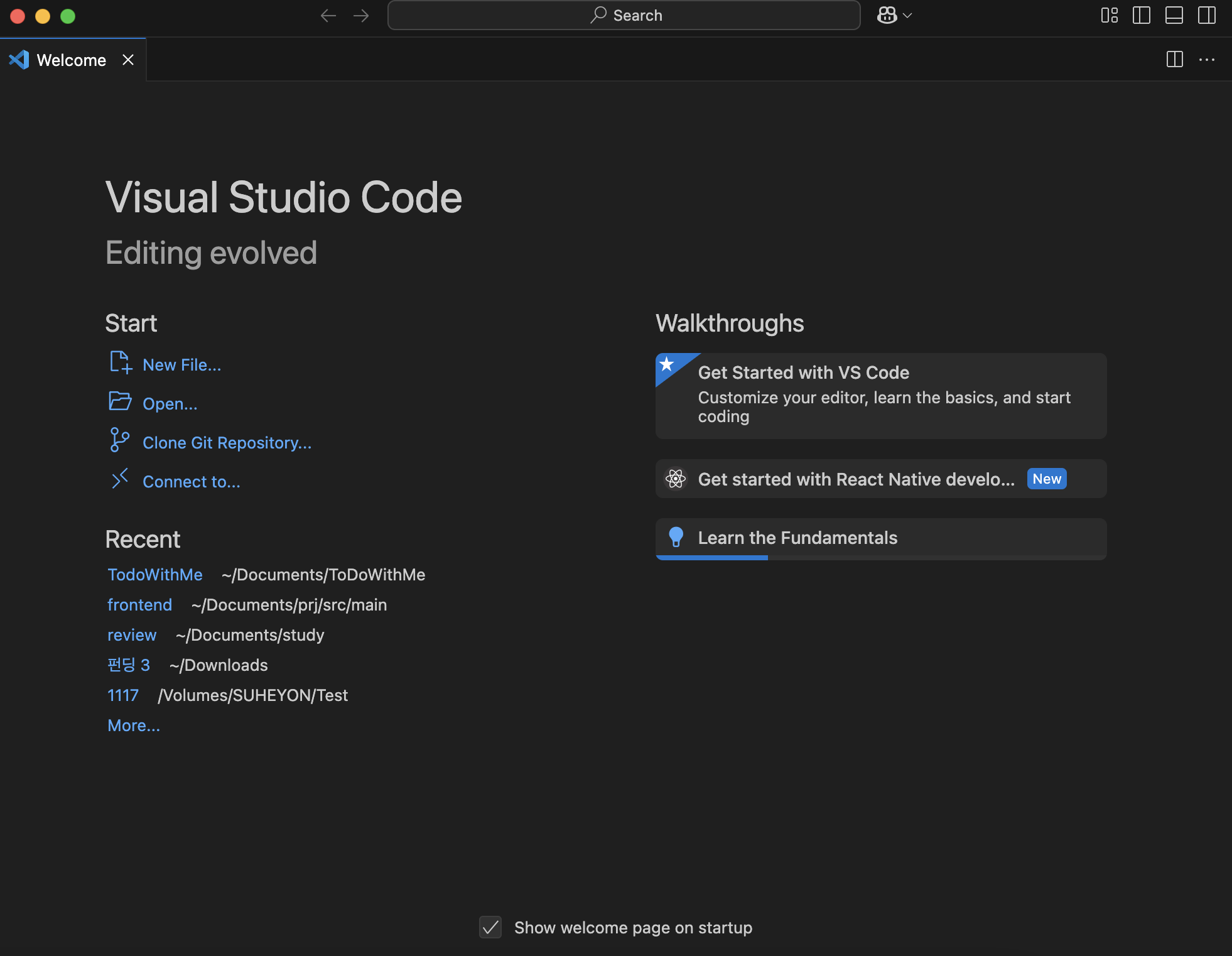
Task: Expand the Copilot dropdown chevron
Action: (x=907, y=16)
